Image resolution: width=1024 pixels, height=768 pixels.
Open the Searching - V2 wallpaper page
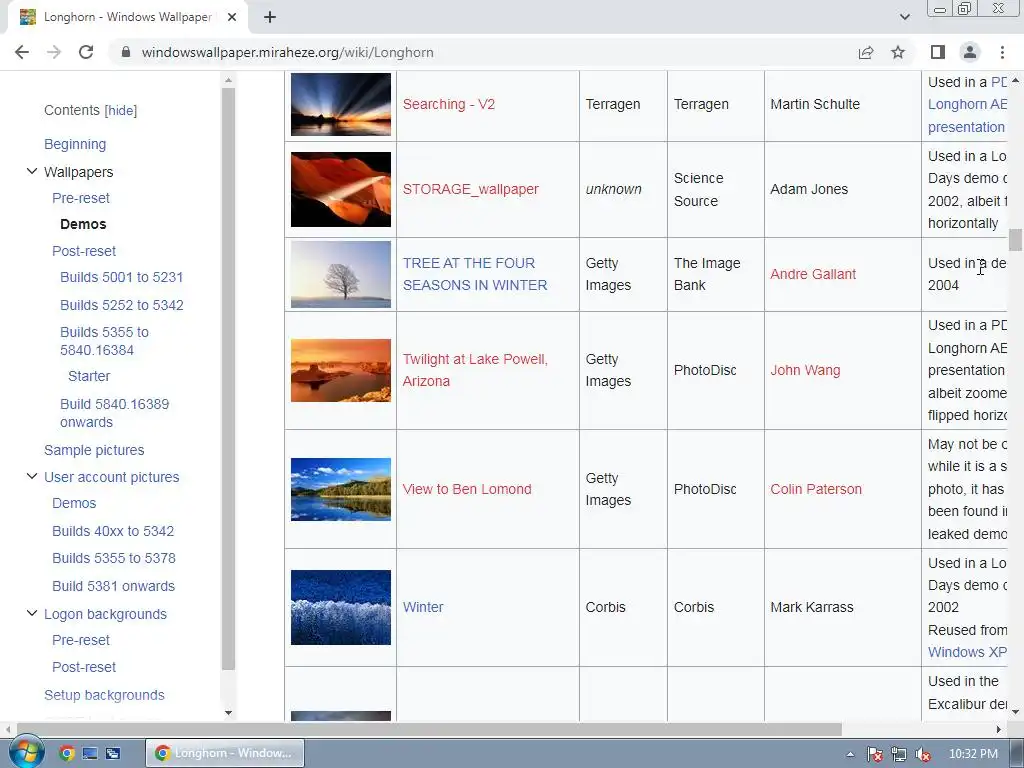(449, 104)
